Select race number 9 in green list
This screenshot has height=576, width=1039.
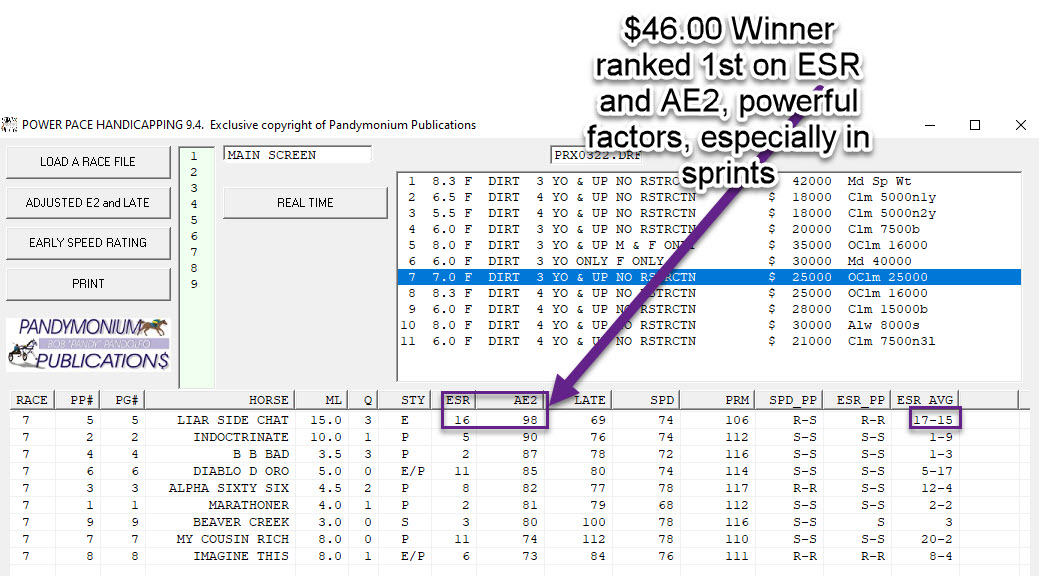193,284
